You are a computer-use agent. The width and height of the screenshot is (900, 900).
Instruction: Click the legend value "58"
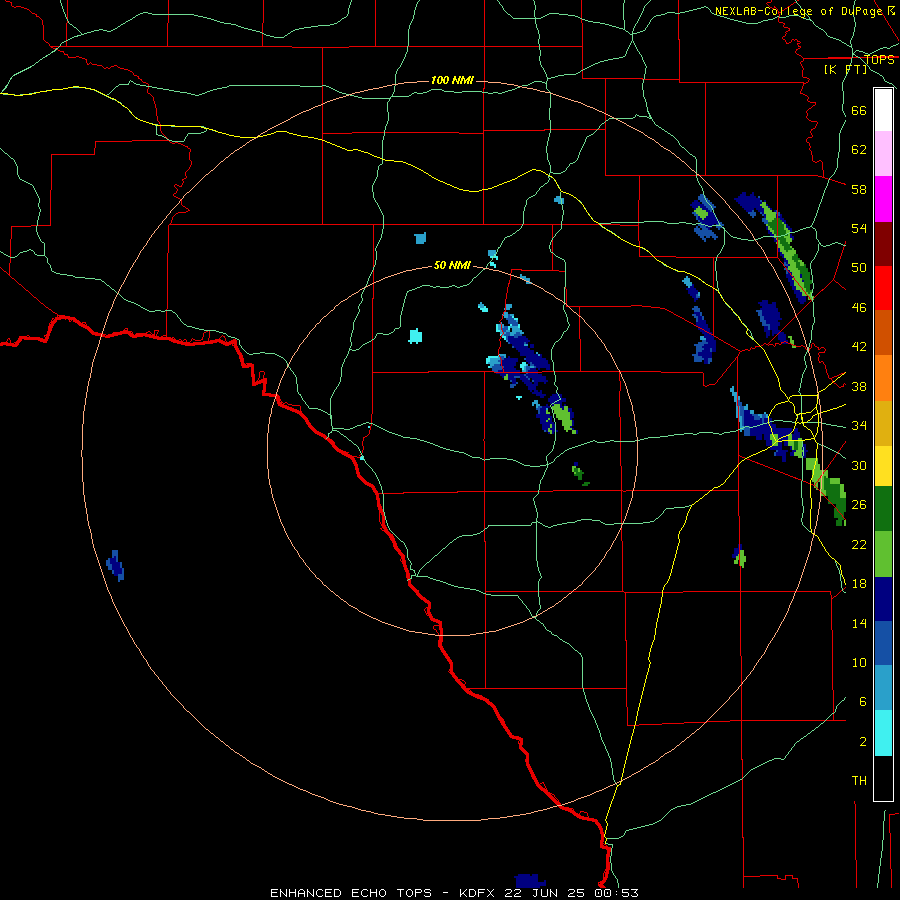(859, 189)
